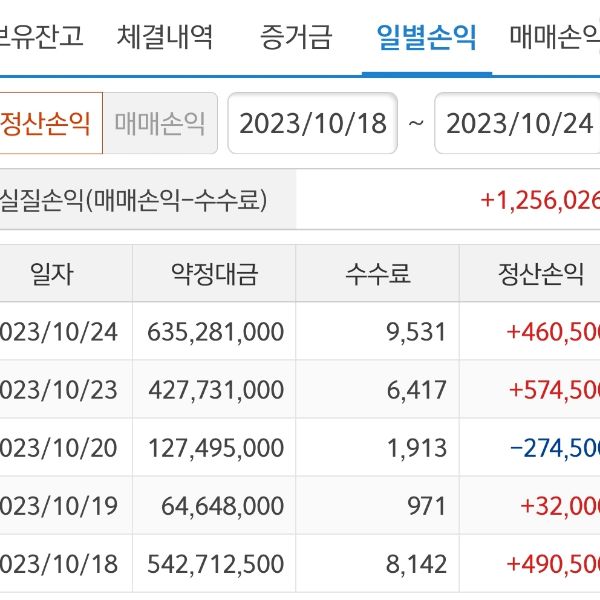Go to the 보유잔고 tab
Image resolution: width=600 pixels, height=600 pixels.
(42, 38)
